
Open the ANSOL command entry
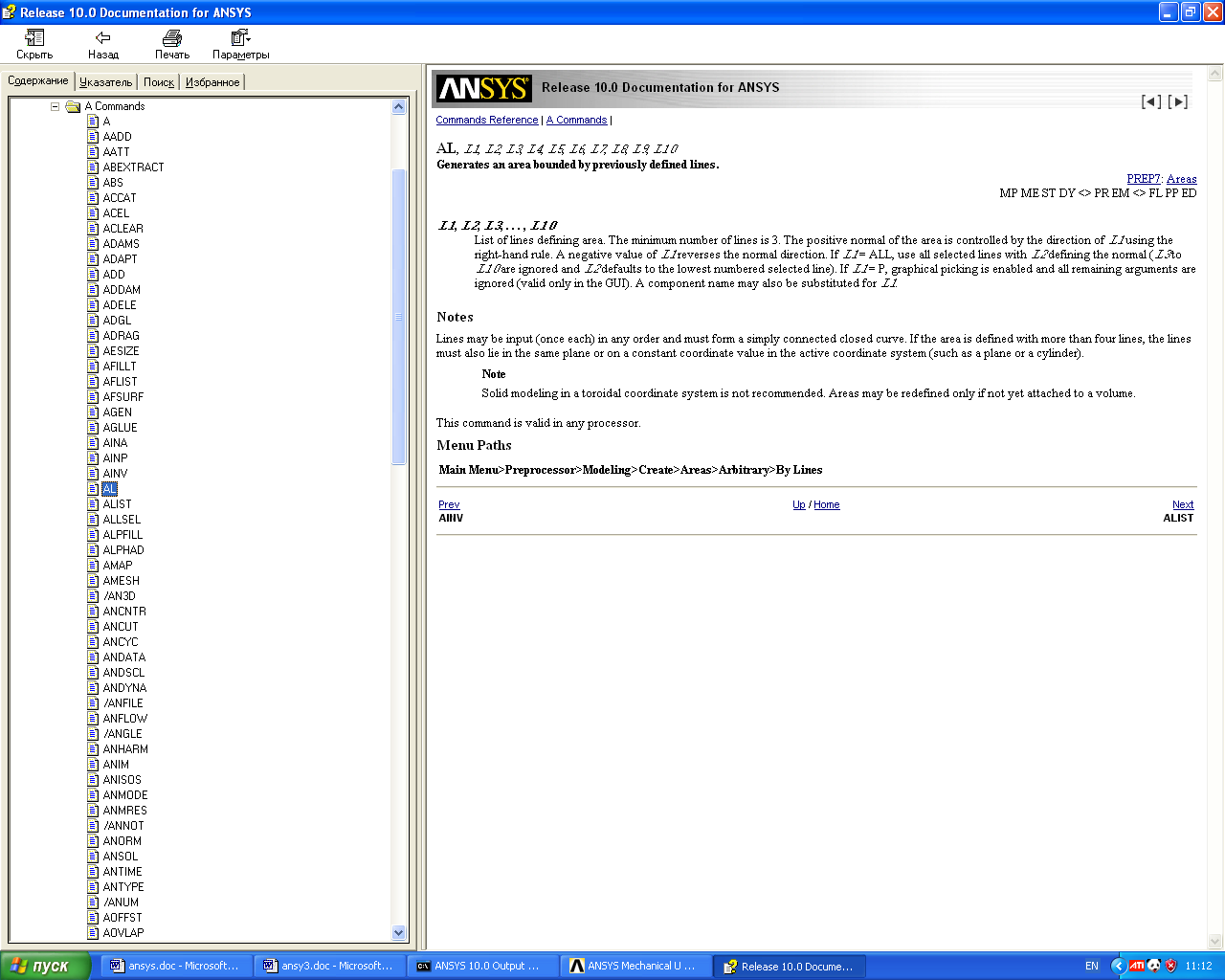pos(121,857)
